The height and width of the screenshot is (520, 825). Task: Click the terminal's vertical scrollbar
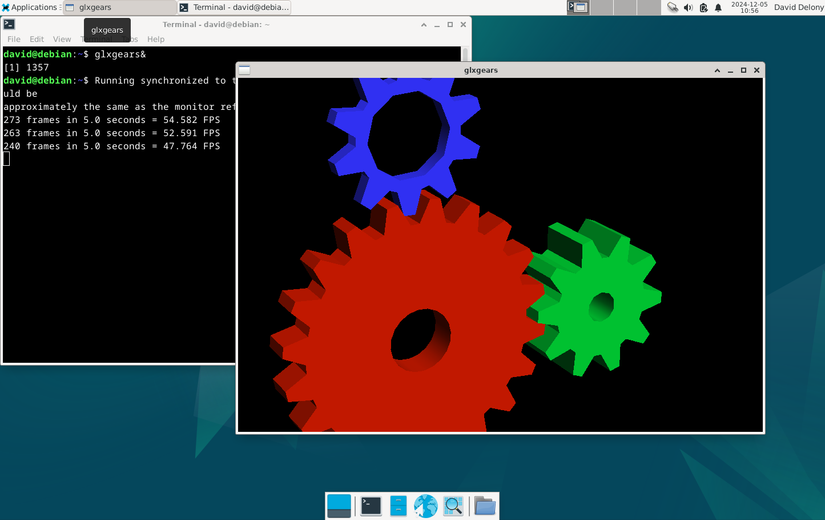[x=465, y=56]
